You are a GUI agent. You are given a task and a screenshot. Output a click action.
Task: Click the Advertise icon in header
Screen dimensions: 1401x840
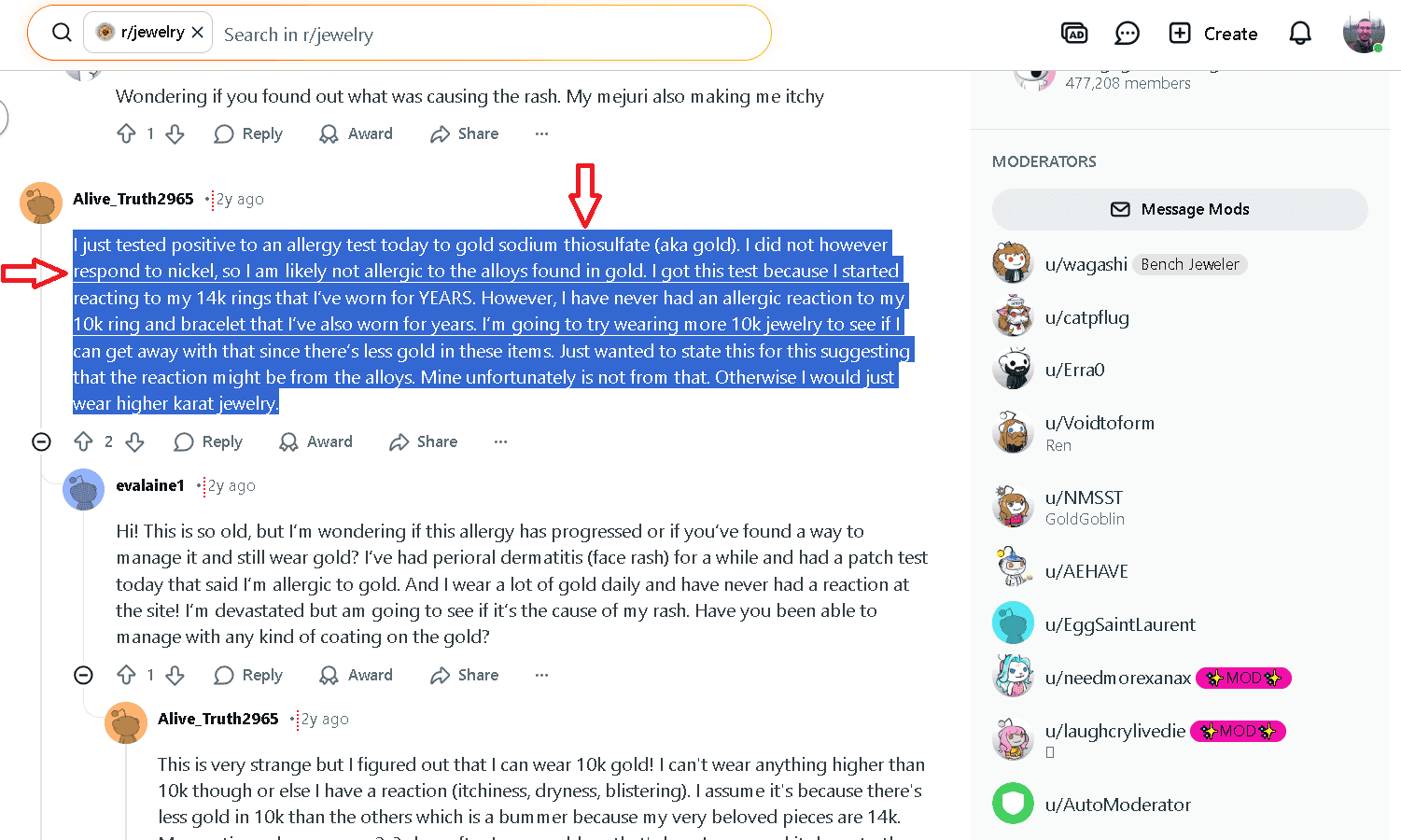tap(1074, 34)
